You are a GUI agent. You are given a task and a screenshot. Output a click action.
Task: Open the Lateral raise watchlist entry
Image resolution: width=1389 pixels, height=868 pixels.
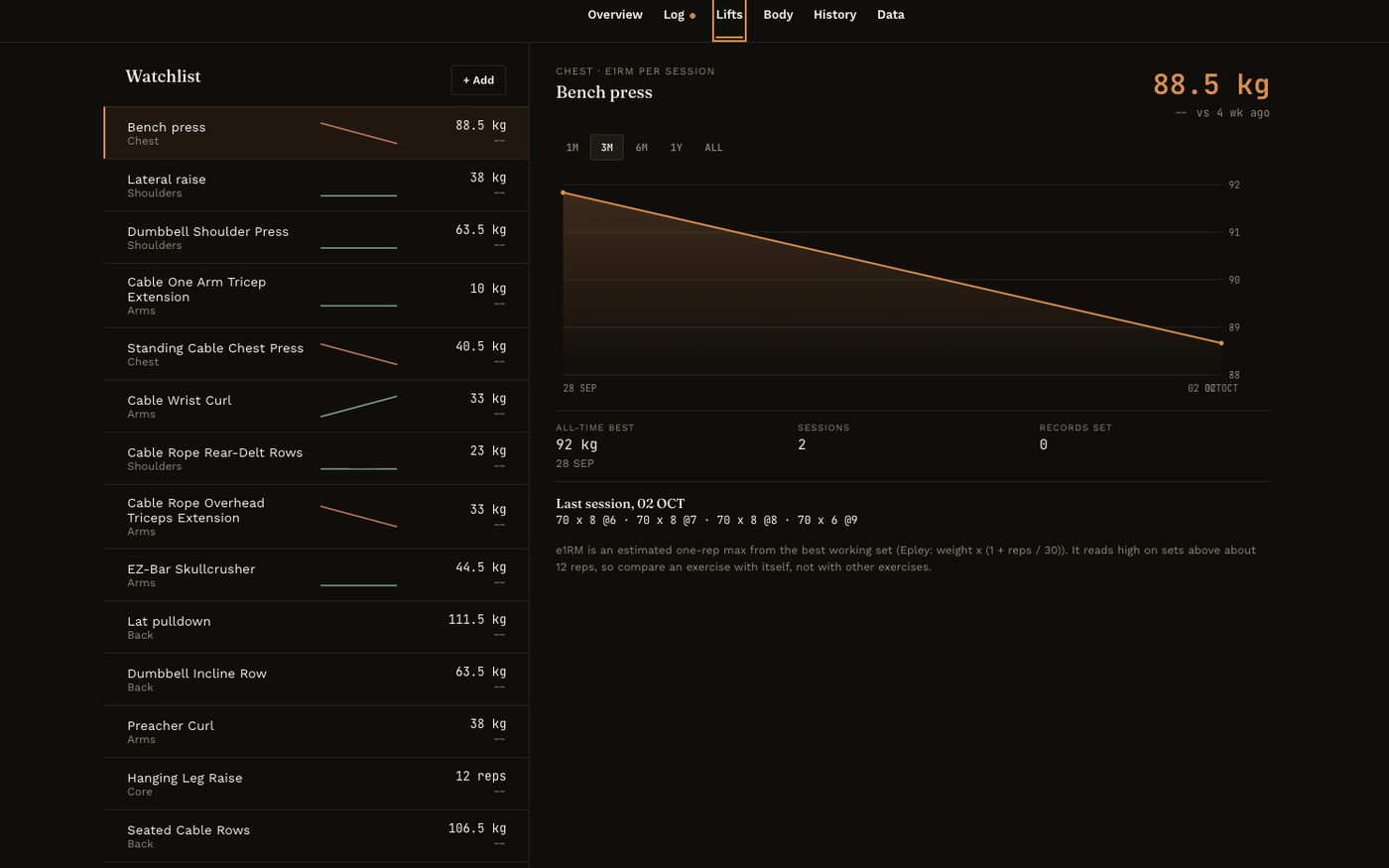316,186
